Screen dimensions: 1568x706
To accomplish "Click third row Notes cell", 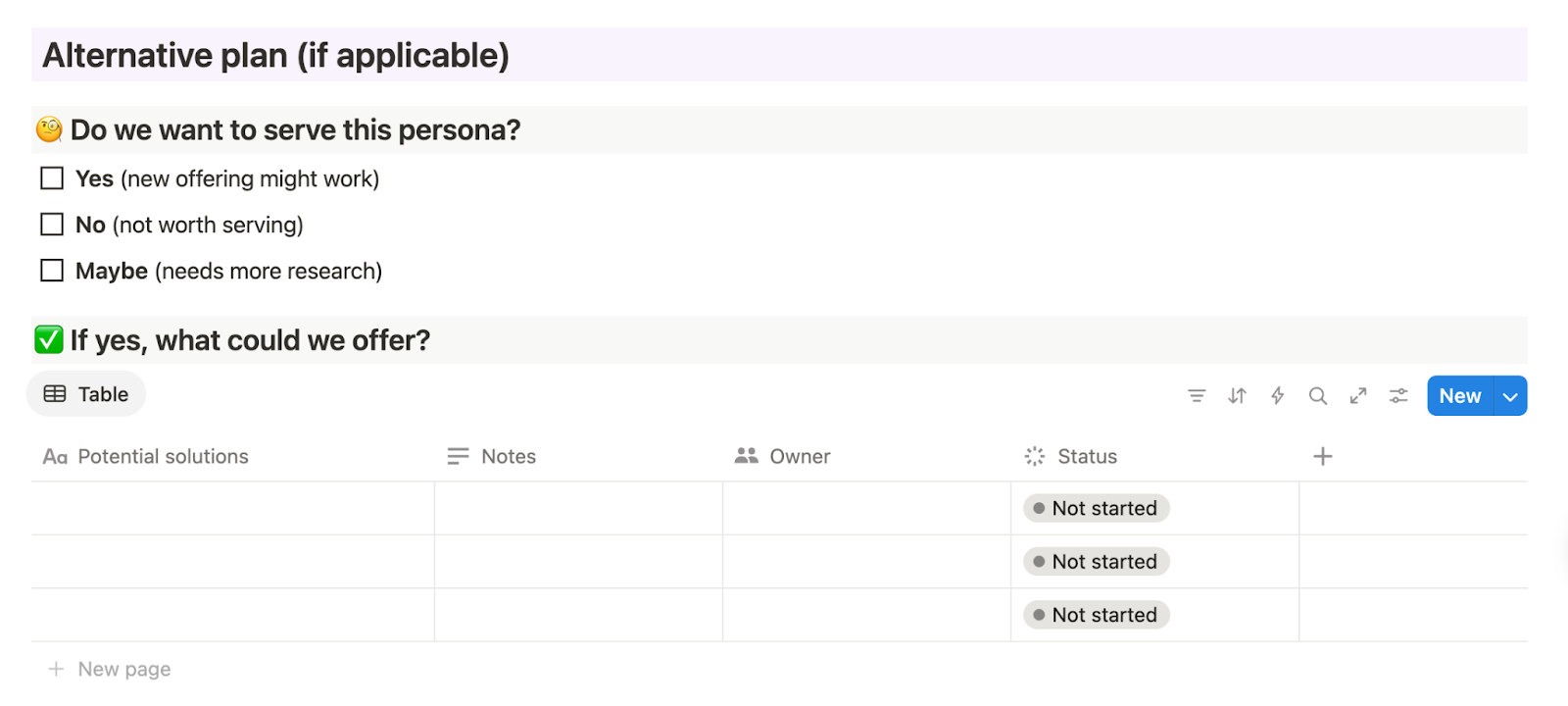I will (x=578, y=615).
